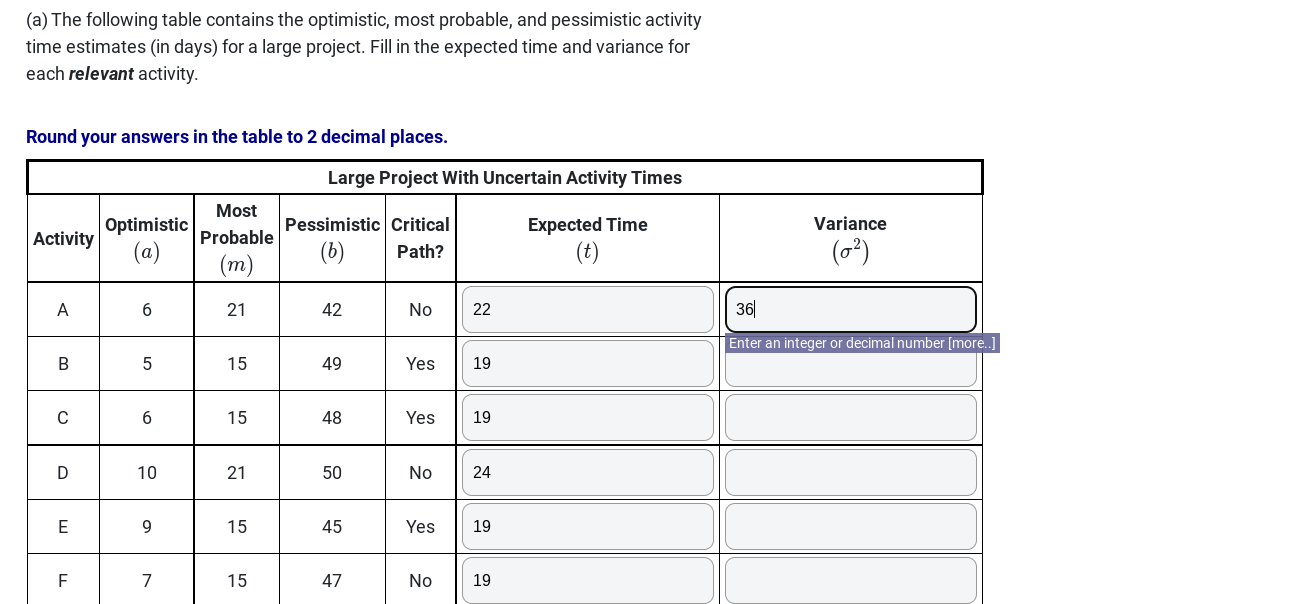Click the table title Large Project With Uncertain Activity Times
The image size is (1301, 604).
504,178
